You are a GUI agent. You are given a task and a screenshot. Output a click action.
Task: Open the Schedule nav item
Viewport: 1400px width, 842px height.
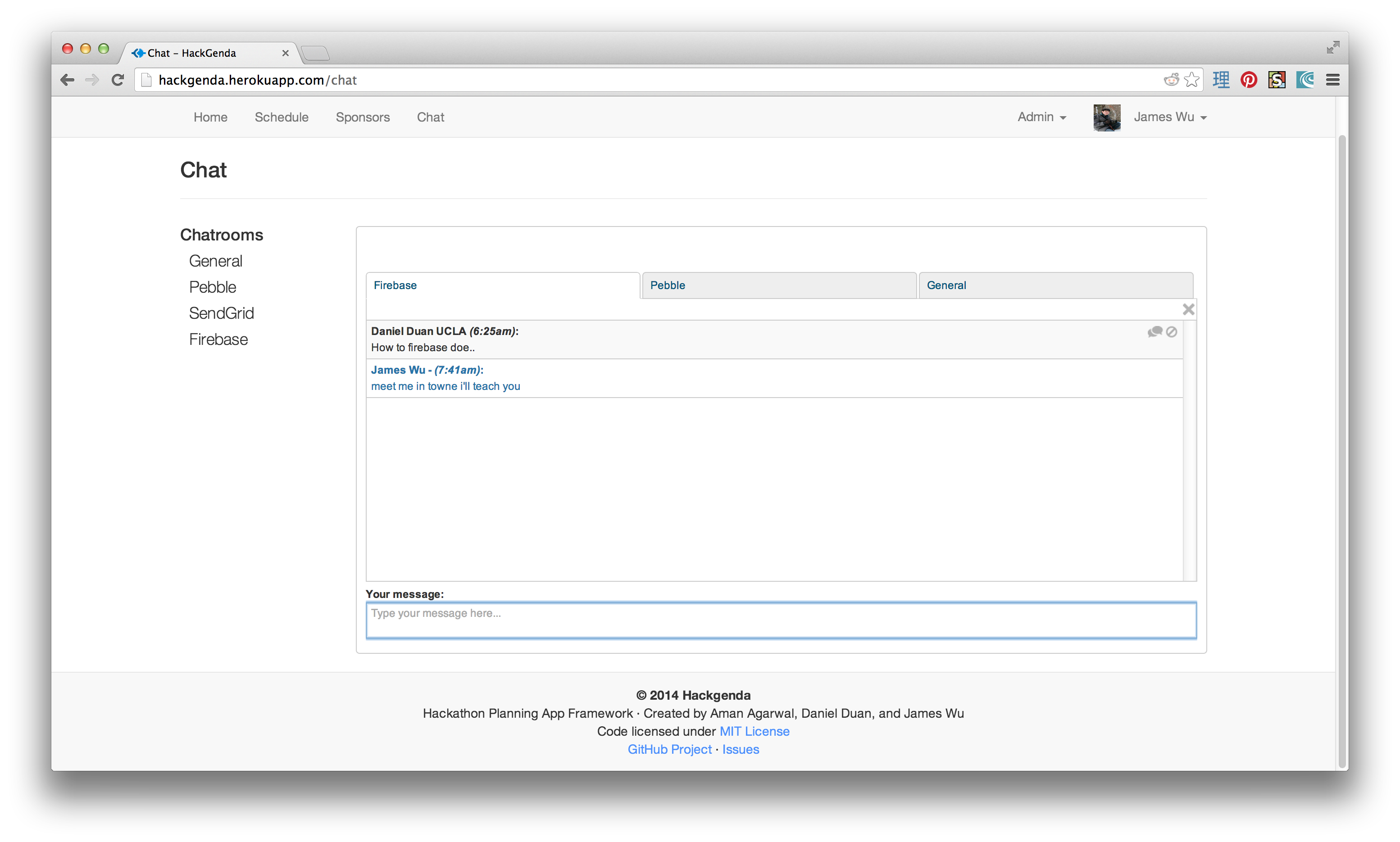pyautogui.click(x=282, y=117)
